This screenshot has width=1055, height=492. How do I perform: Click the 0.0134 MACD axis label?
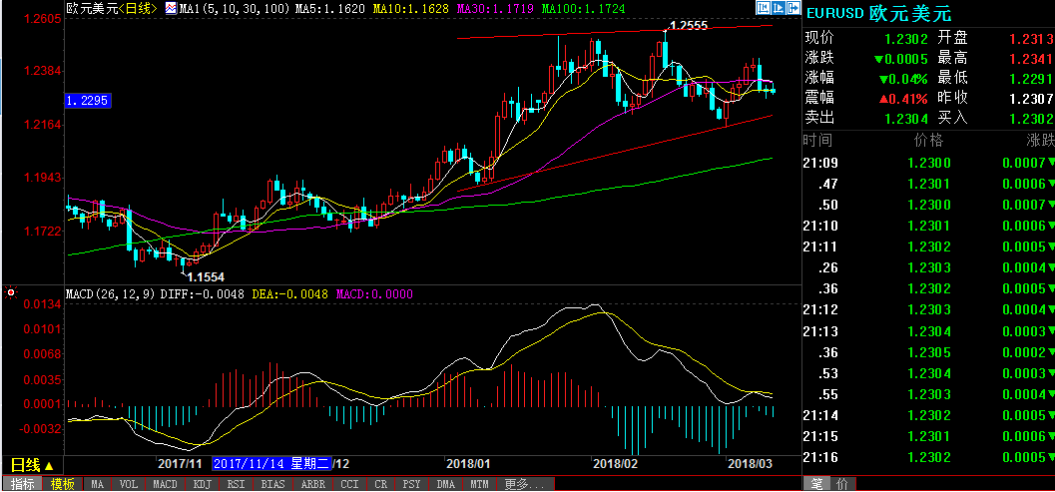click(x=42, y=305)
